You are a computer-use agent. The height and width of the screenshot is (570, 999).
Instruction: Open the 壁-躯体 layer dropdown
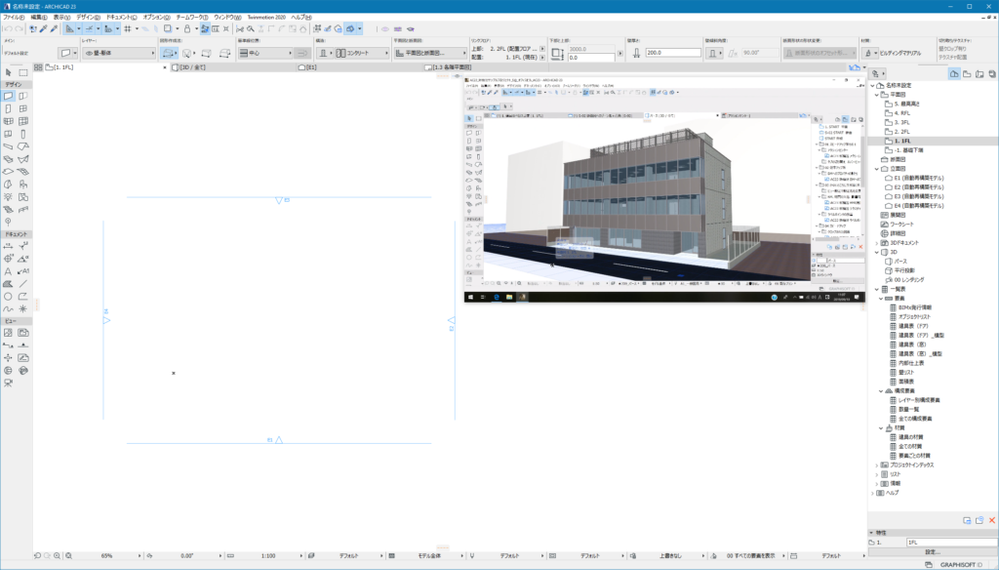[119, 53]
